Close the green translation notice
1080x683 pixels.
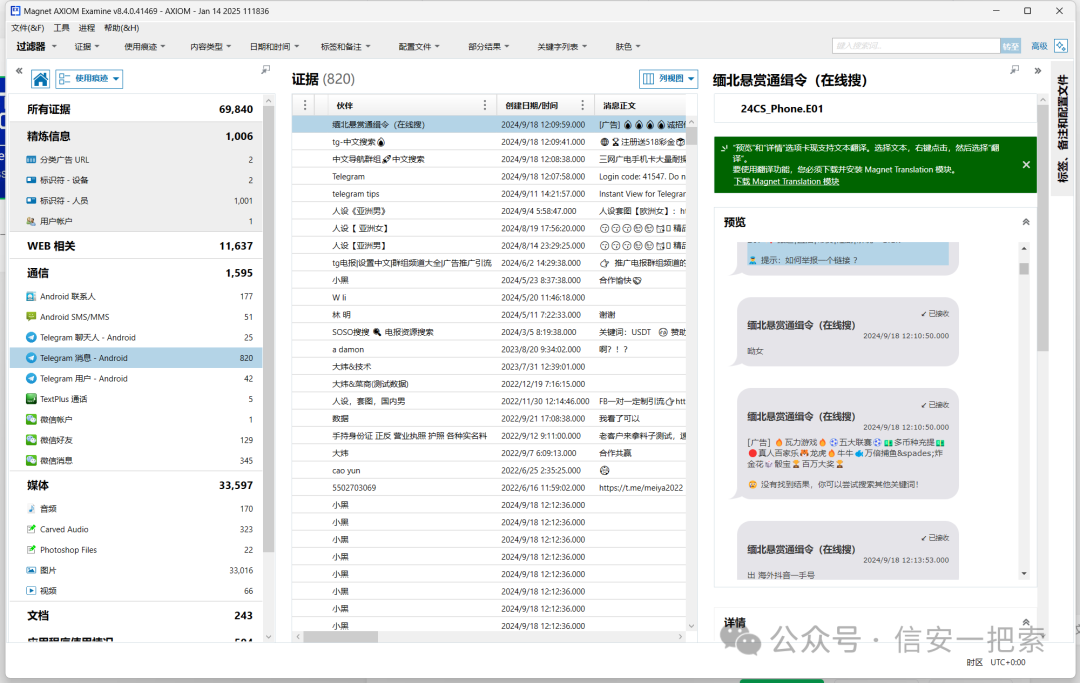tap(1026, 165)
